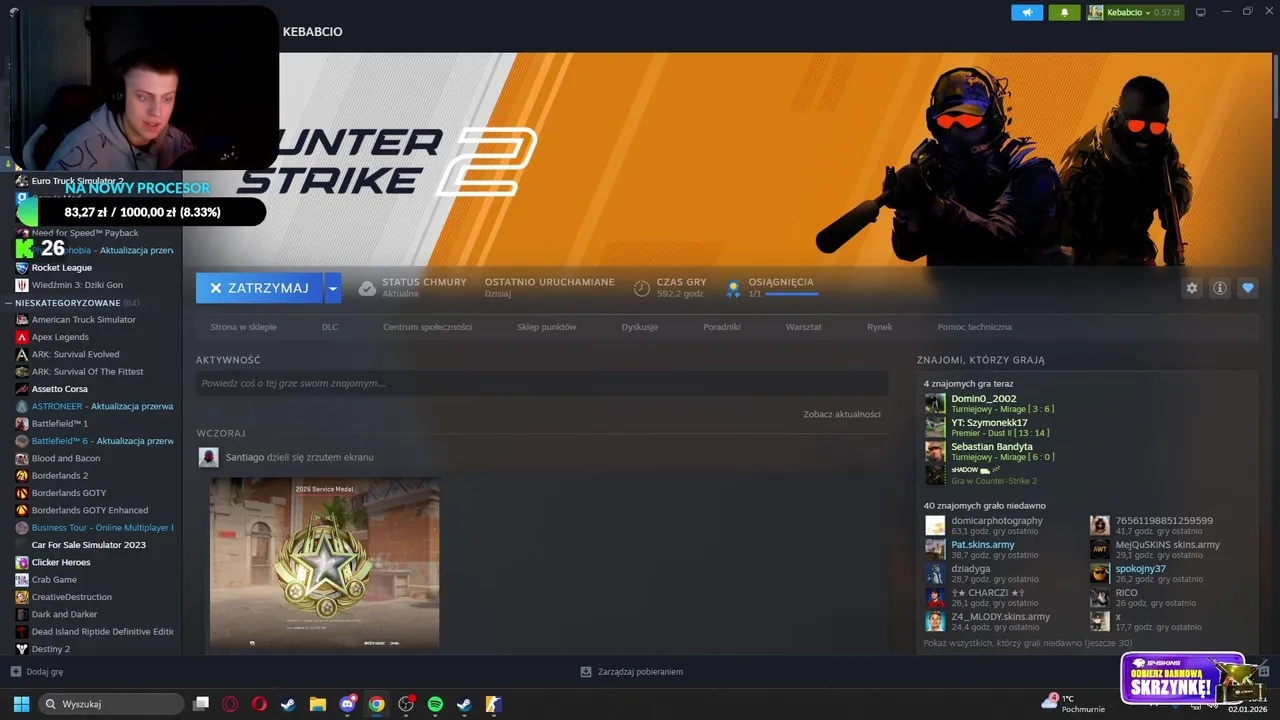This screenshot has height=720, width=1280.
Task: Open the announcements megaphone button
Action: [1026, 12]
